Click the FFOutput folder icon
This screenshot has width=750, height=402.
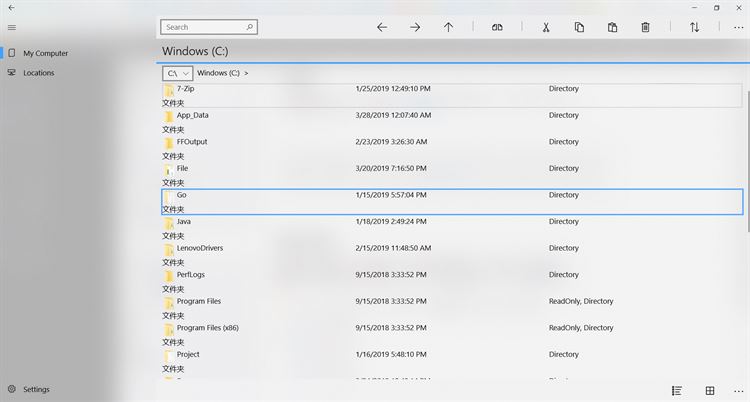click(x=168, y=144)
